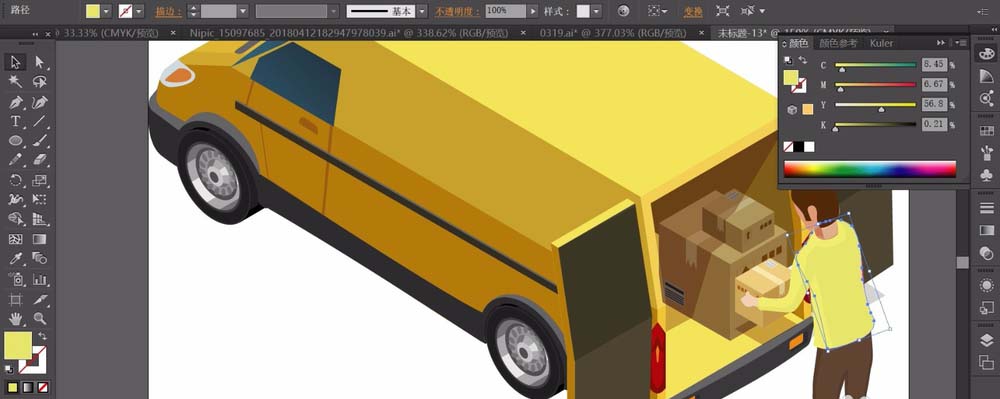Select the Hand tool

(15, 318)
